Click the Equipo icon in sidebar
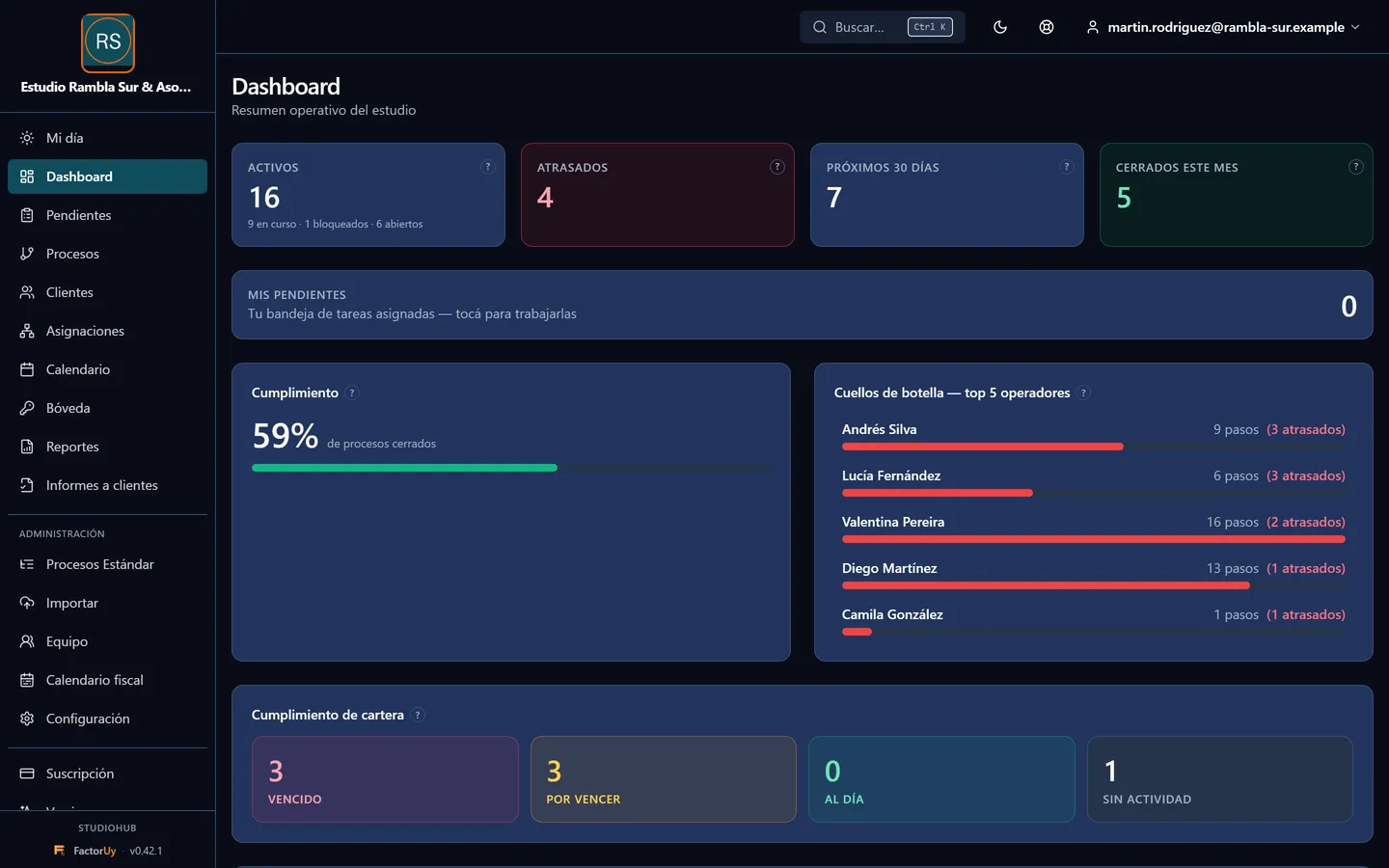 tap(27, 641)
